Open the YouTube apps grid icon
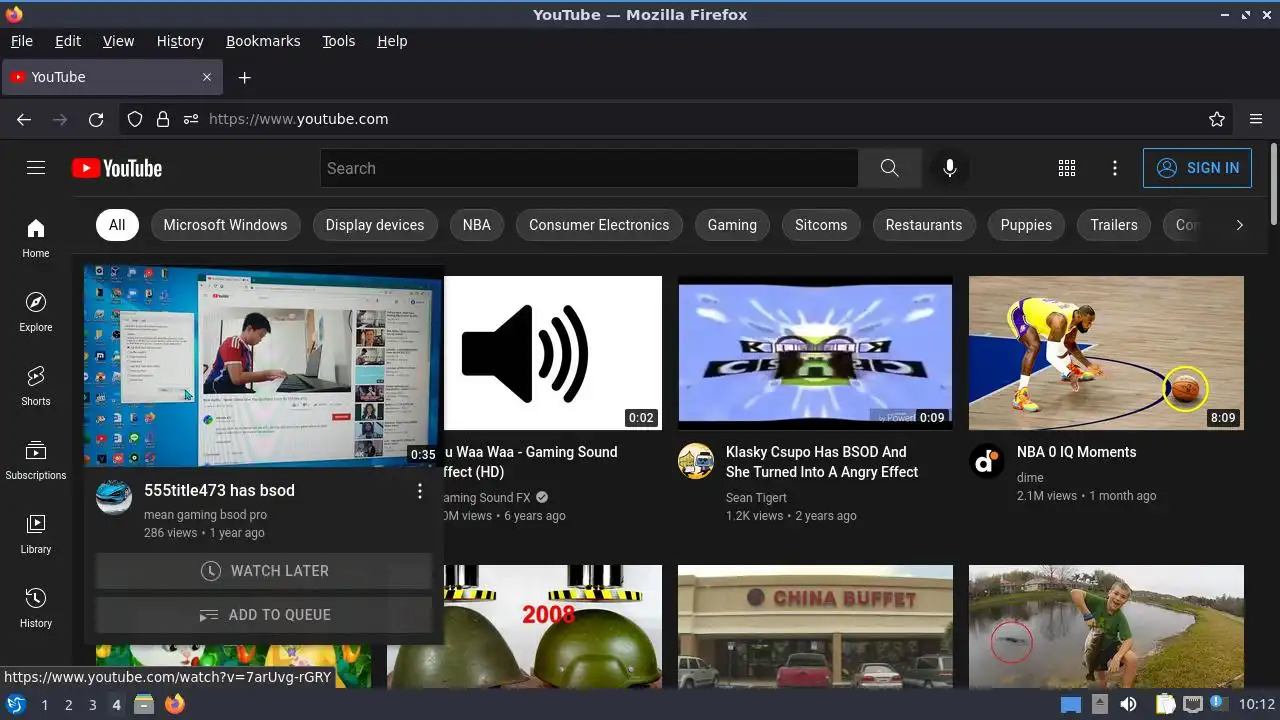 point(1067,168)
